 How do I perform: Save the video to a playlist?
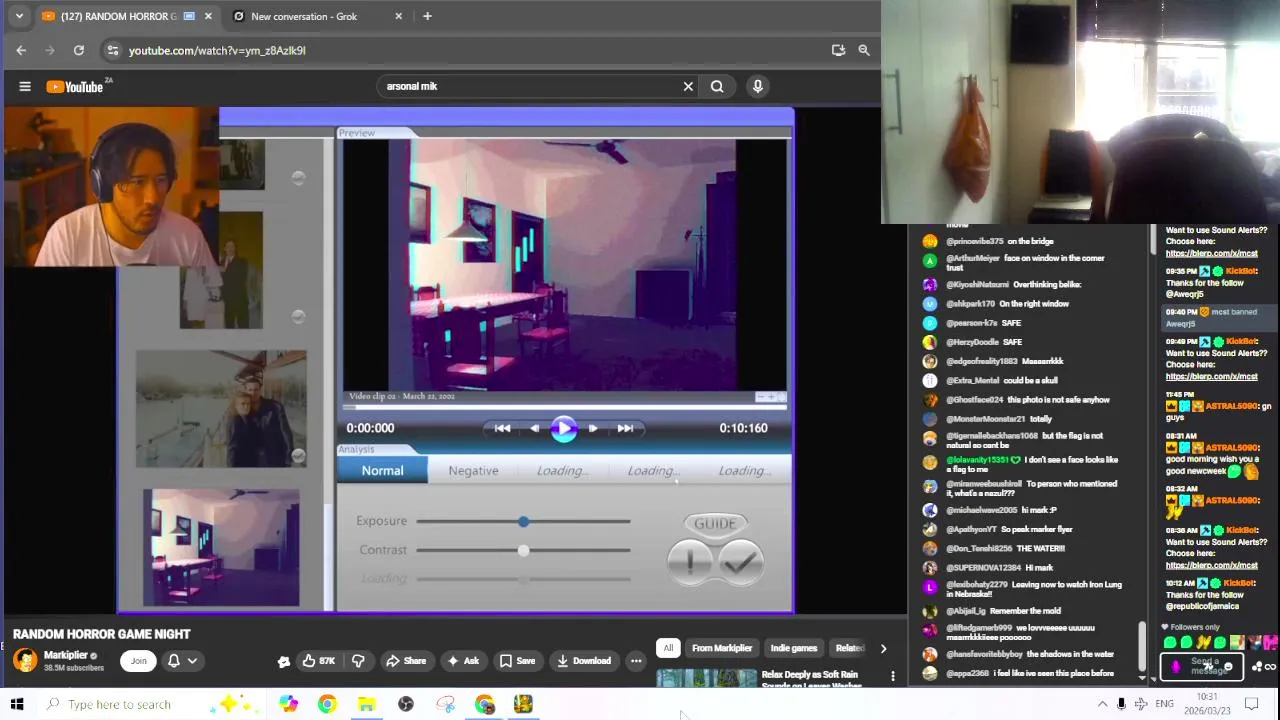point(517,661)
